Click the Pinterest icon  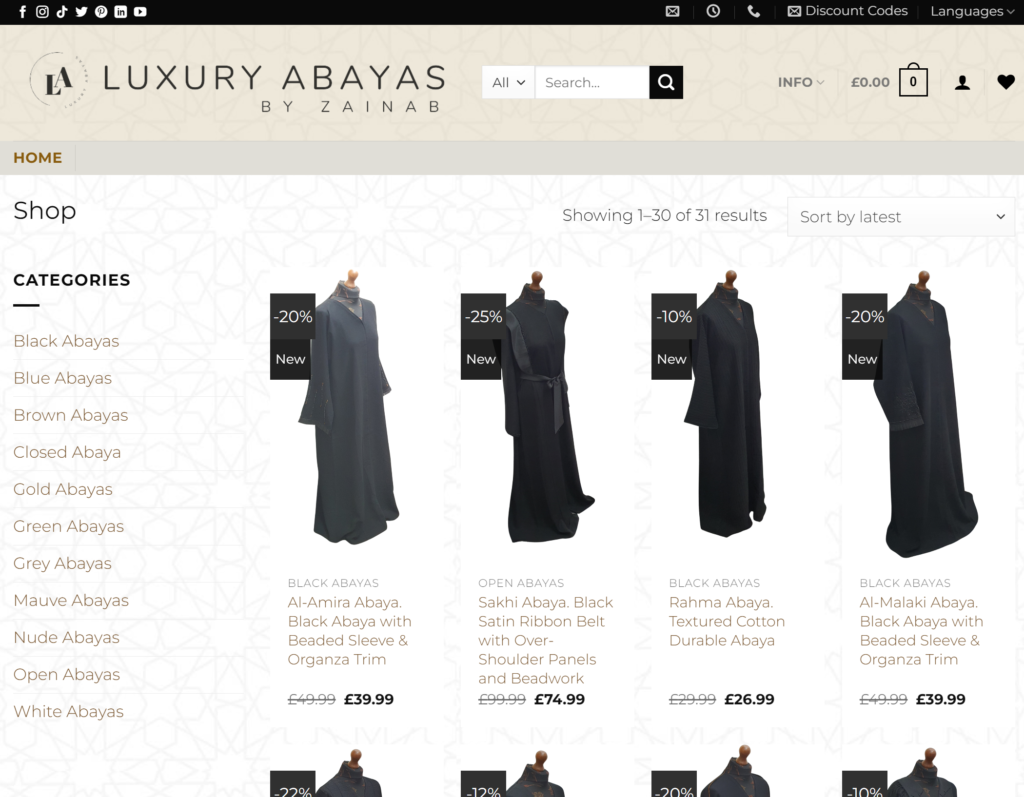[x=101, y=12]
